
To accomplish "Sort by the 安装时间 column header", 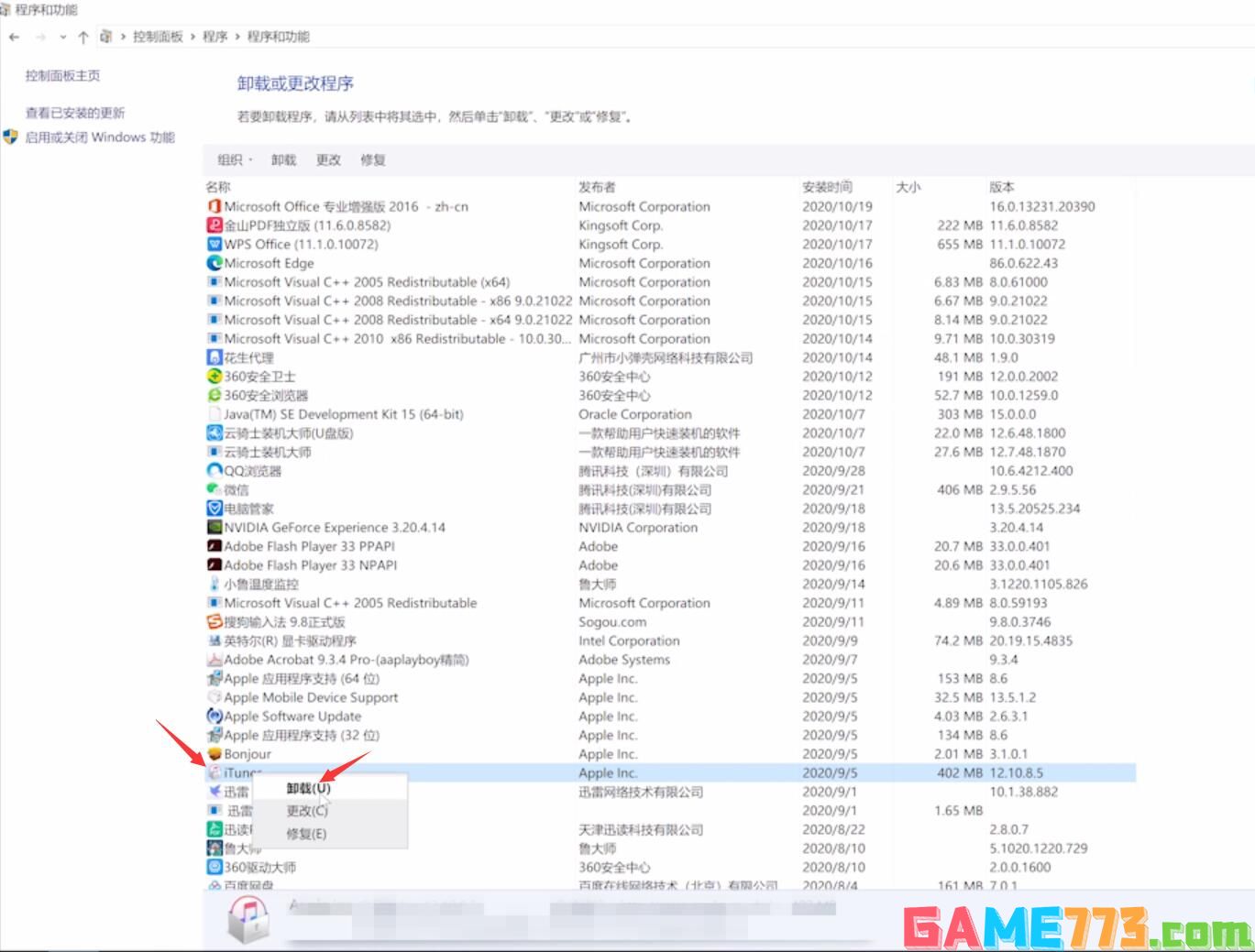I will click(x=827, y=187).
